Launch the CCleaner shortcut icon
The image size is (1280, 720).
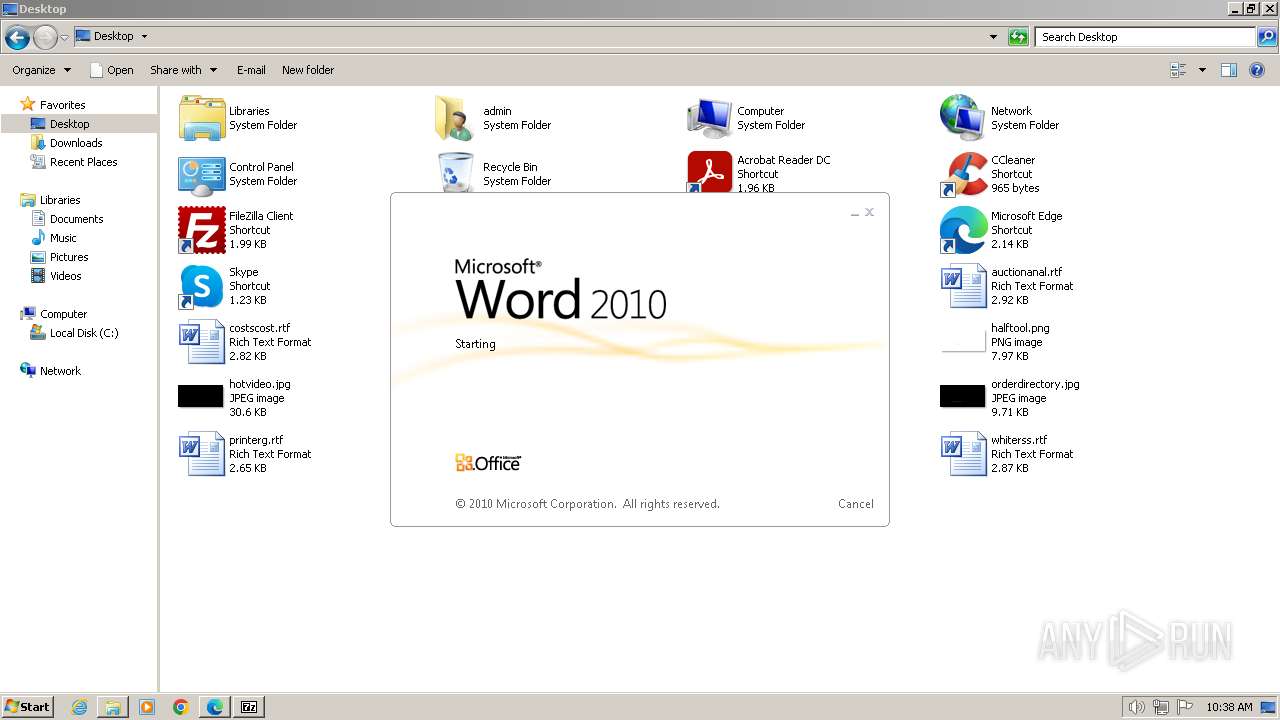[964, 174]
